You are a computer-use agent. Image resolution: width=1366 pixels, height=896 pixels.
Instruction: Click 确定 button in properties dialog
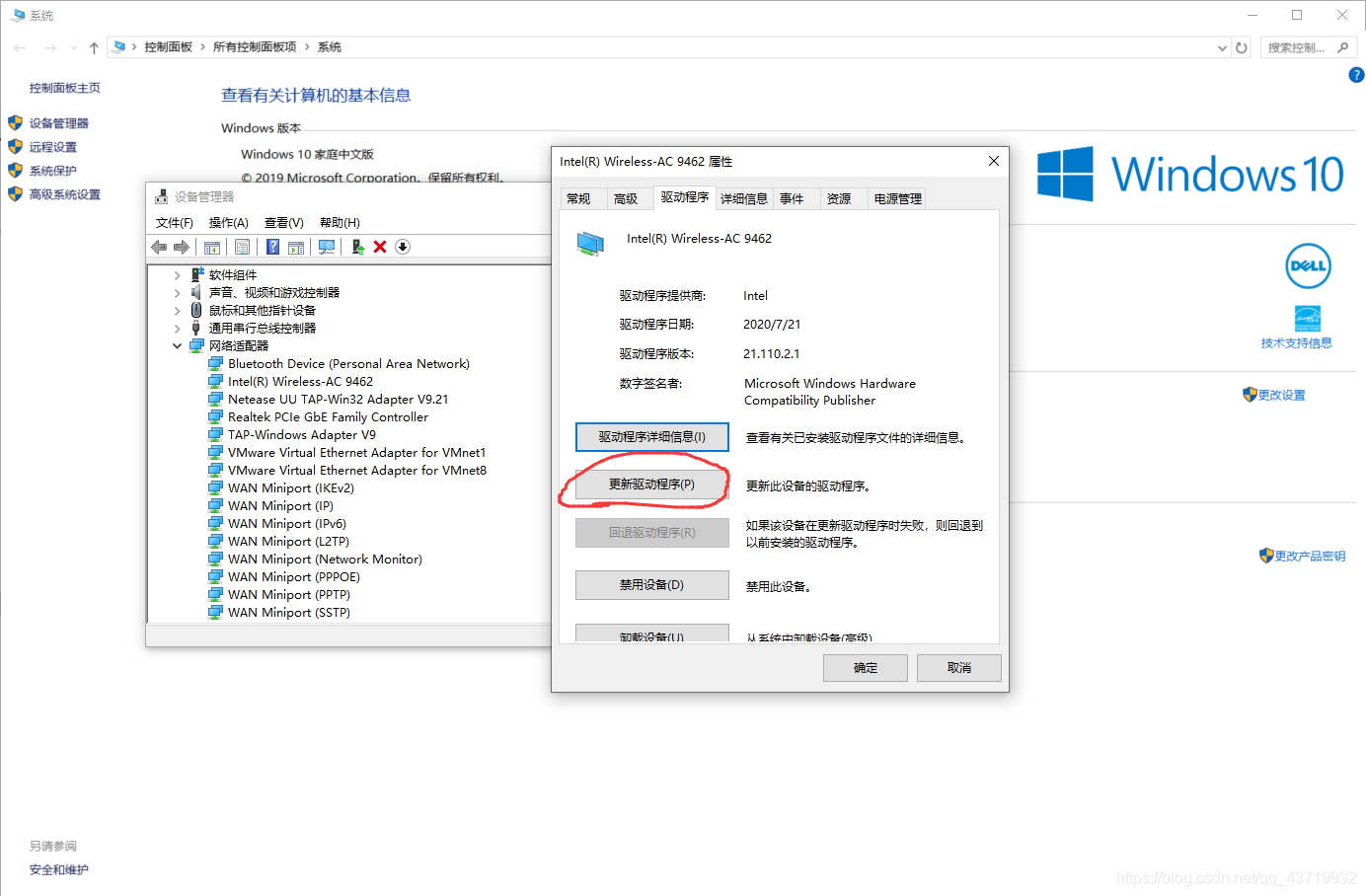[866, 668]
